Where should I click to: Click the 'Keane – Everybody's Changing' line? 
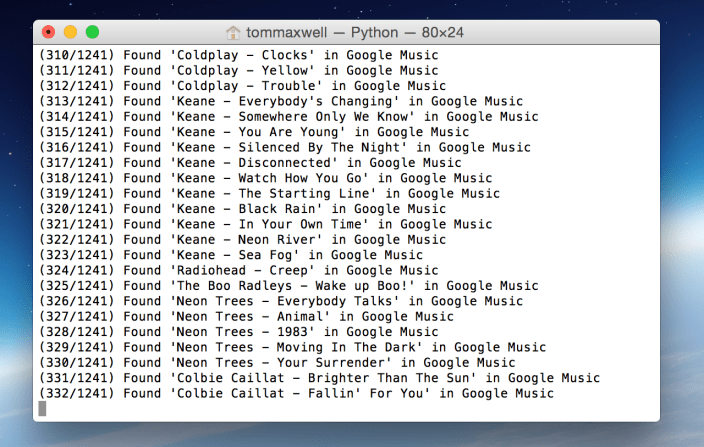click(x=280, y=101)
